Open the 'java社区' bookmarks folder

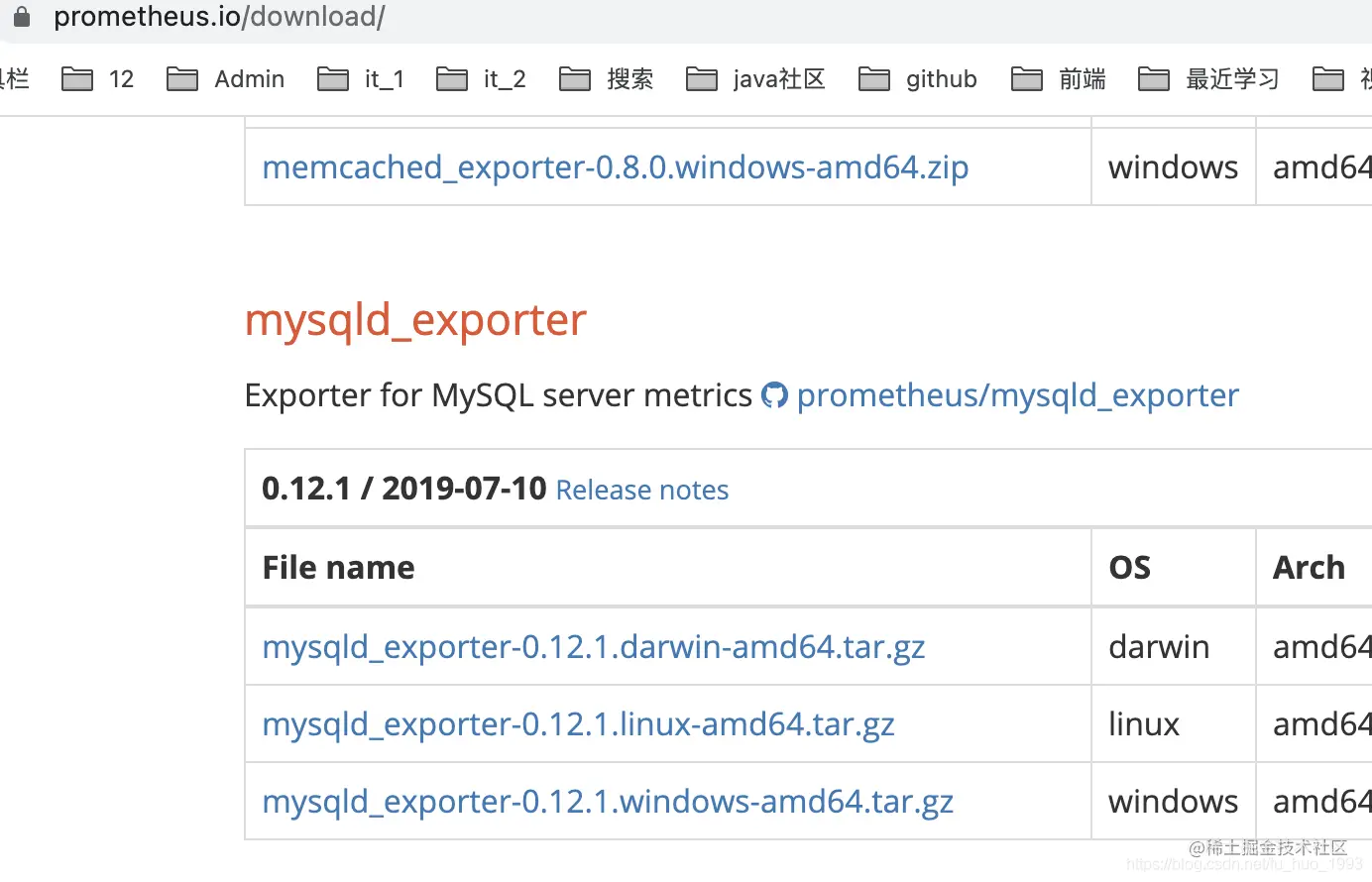point(755,79)
